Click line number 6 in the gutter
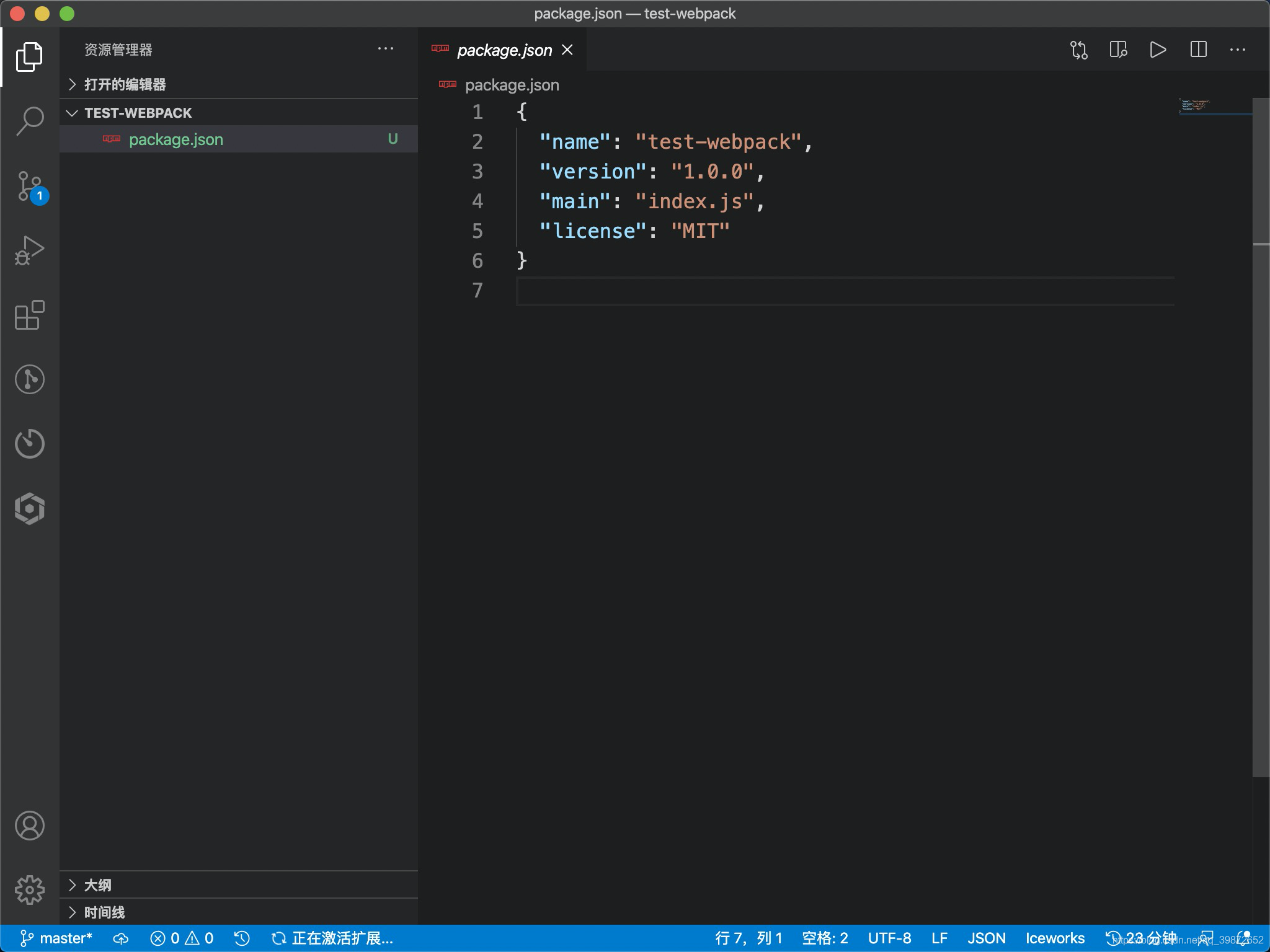 (477, 261)
